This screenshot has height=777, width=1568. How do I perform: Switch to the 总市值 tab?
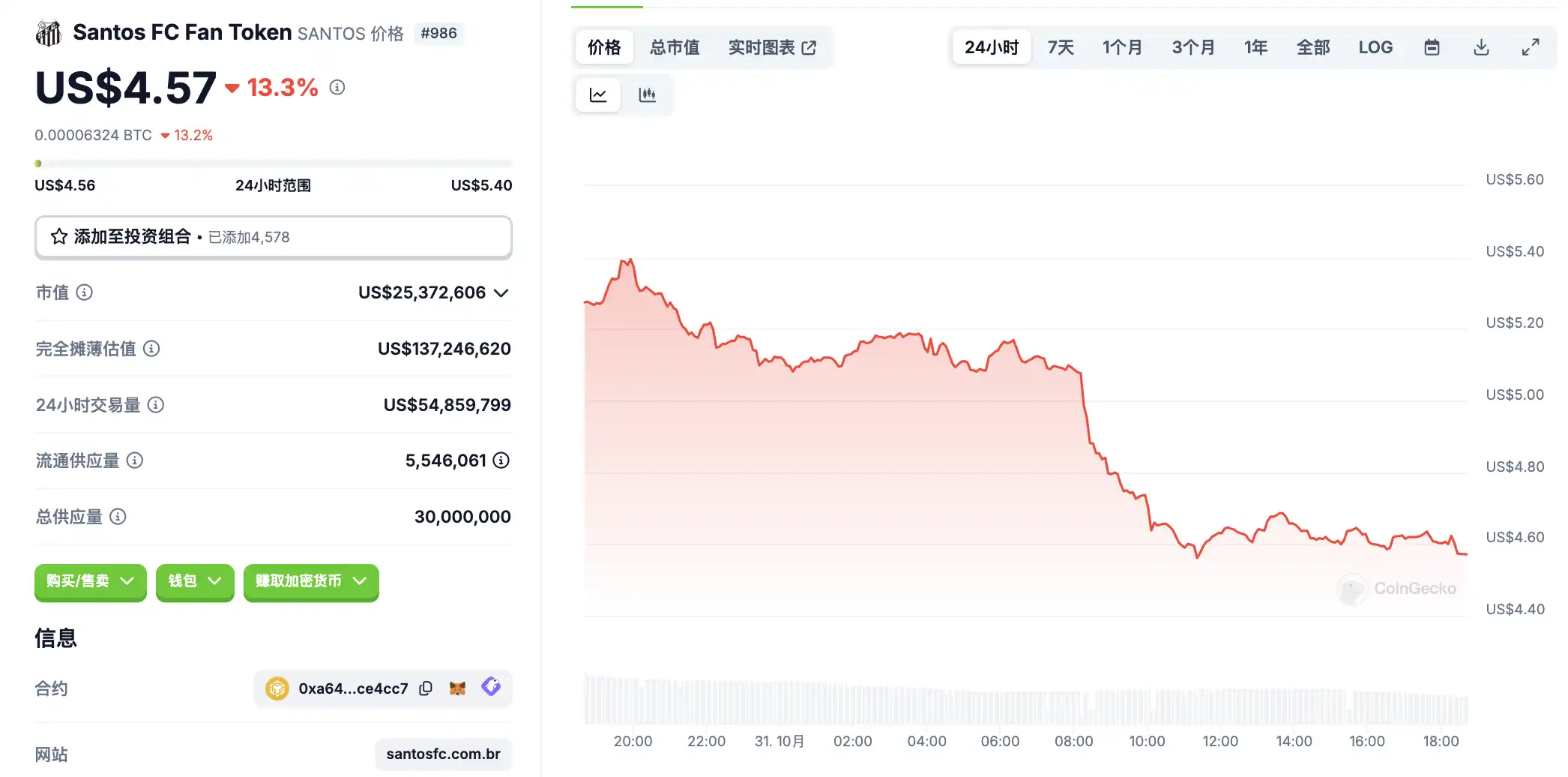click(x=675, y=48)
